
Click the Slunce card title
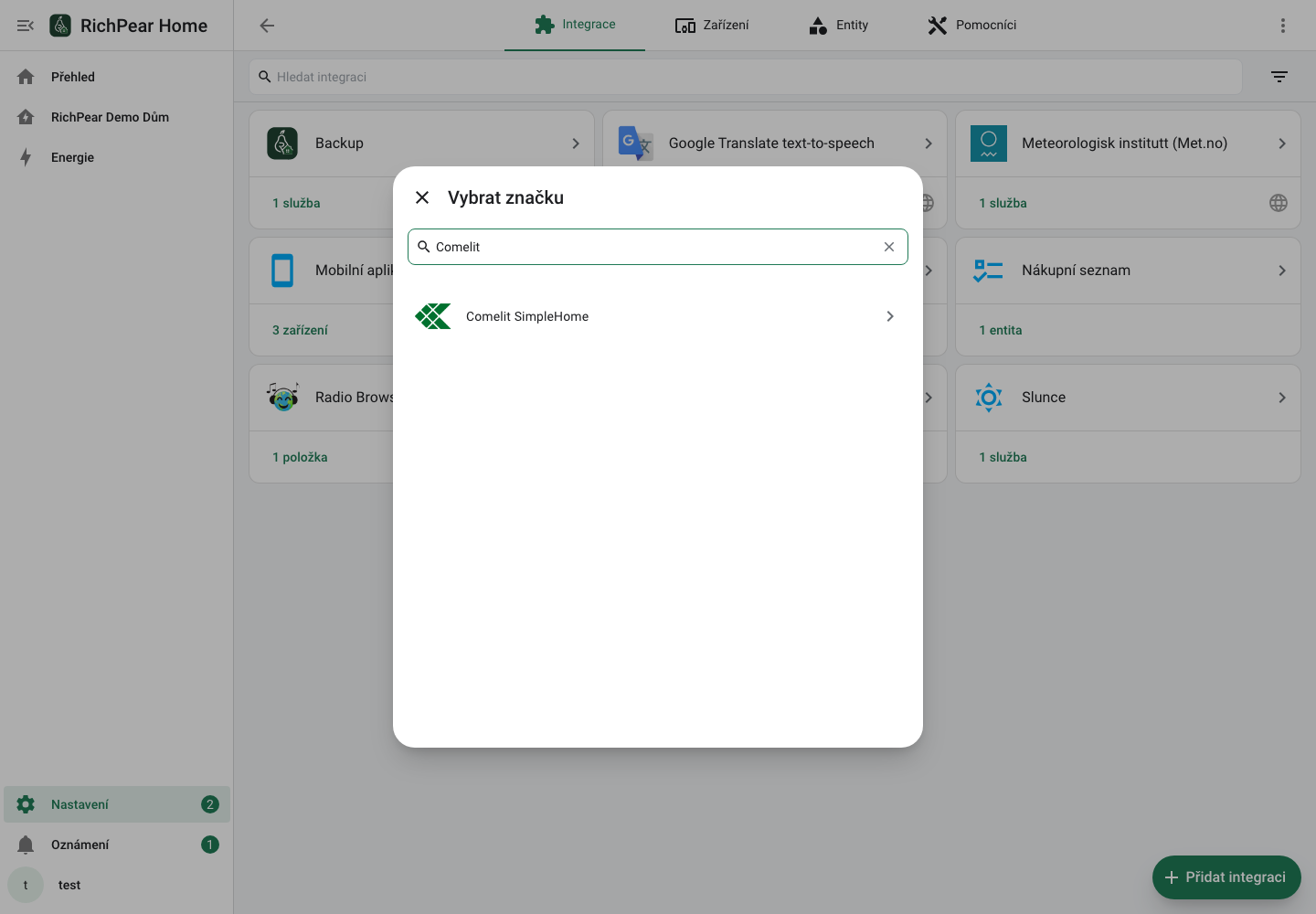(x=1044, y=398)
